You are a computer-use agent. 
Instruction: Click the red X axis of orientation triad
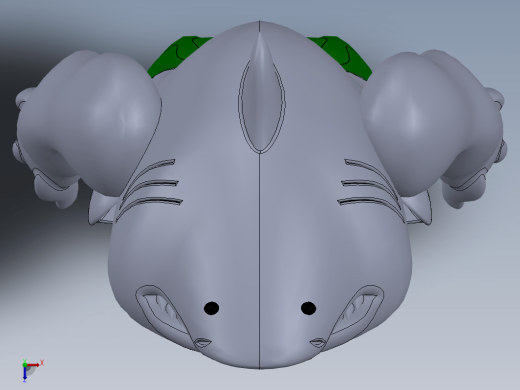click(34, 365)
